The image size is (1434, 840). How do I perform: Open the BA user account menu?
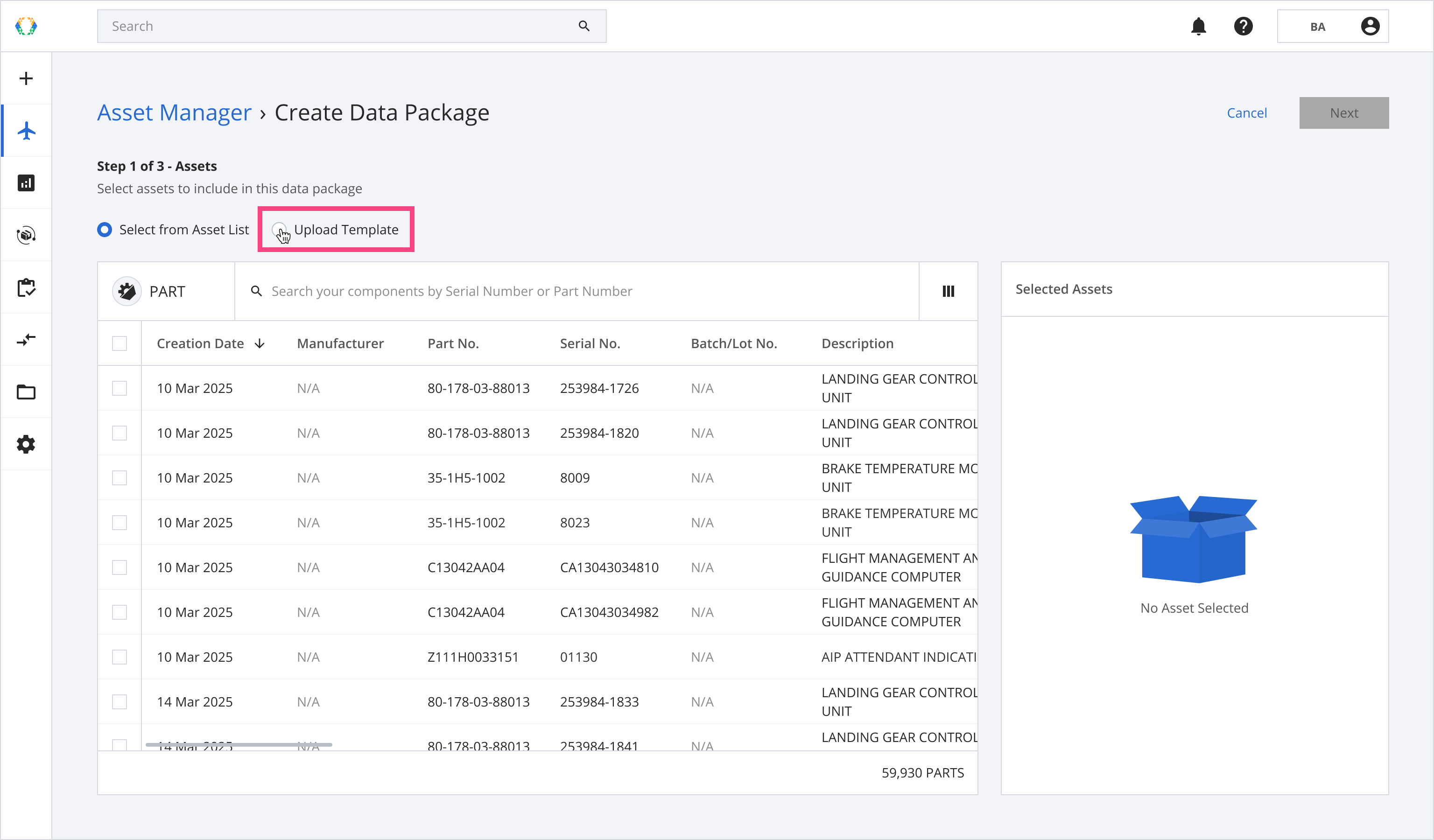1332,26
